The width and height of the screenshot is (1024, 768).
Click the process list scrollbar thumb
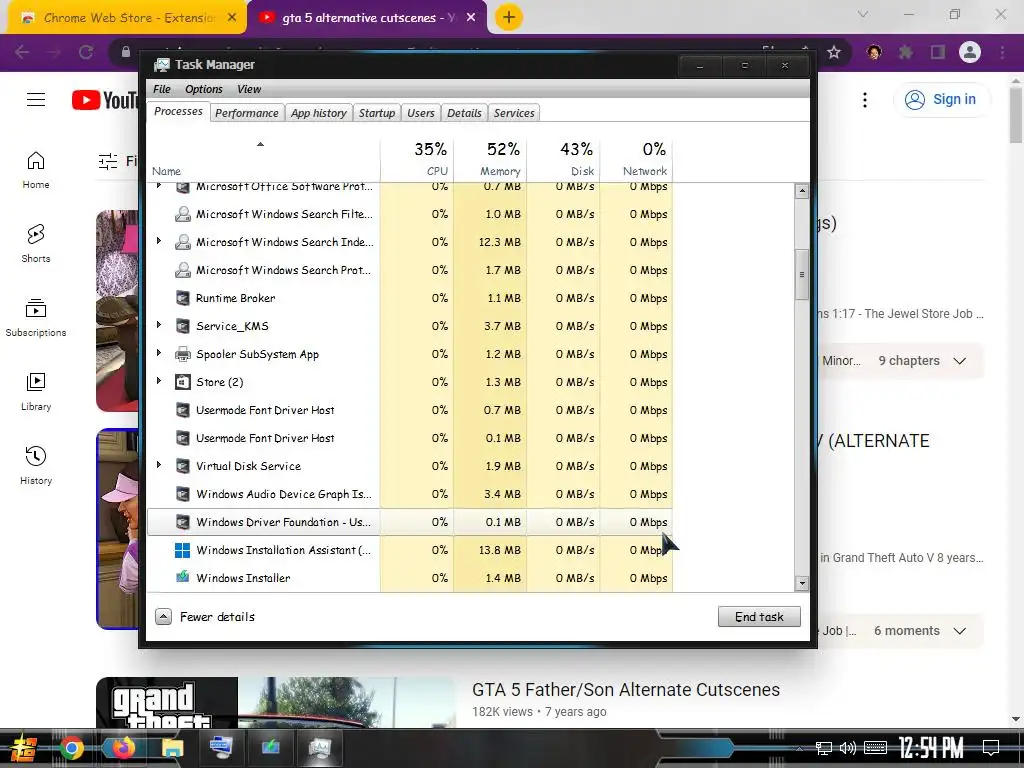point(802,274)
